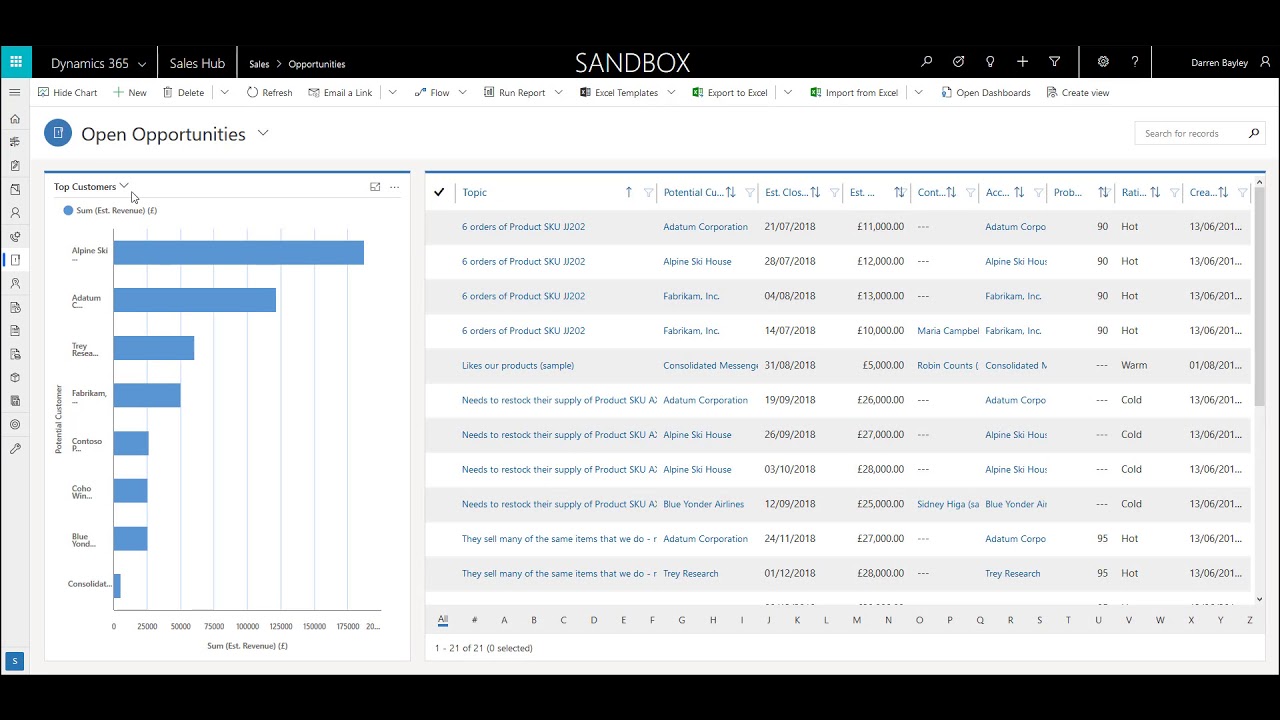Click scrollbar down arrow in grid
The image size is (1280, 720).
(1259, 599)
